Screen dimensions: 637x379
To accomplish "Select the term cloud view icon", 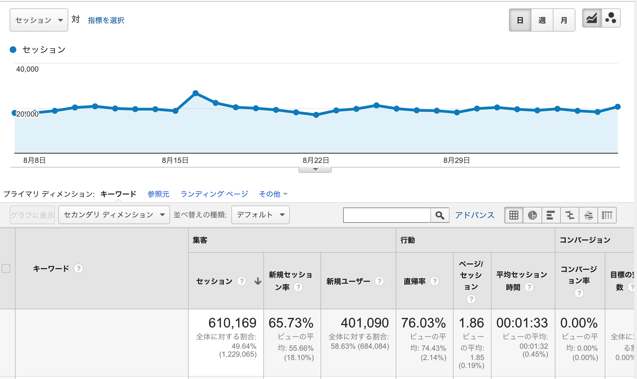I will 588,215.
